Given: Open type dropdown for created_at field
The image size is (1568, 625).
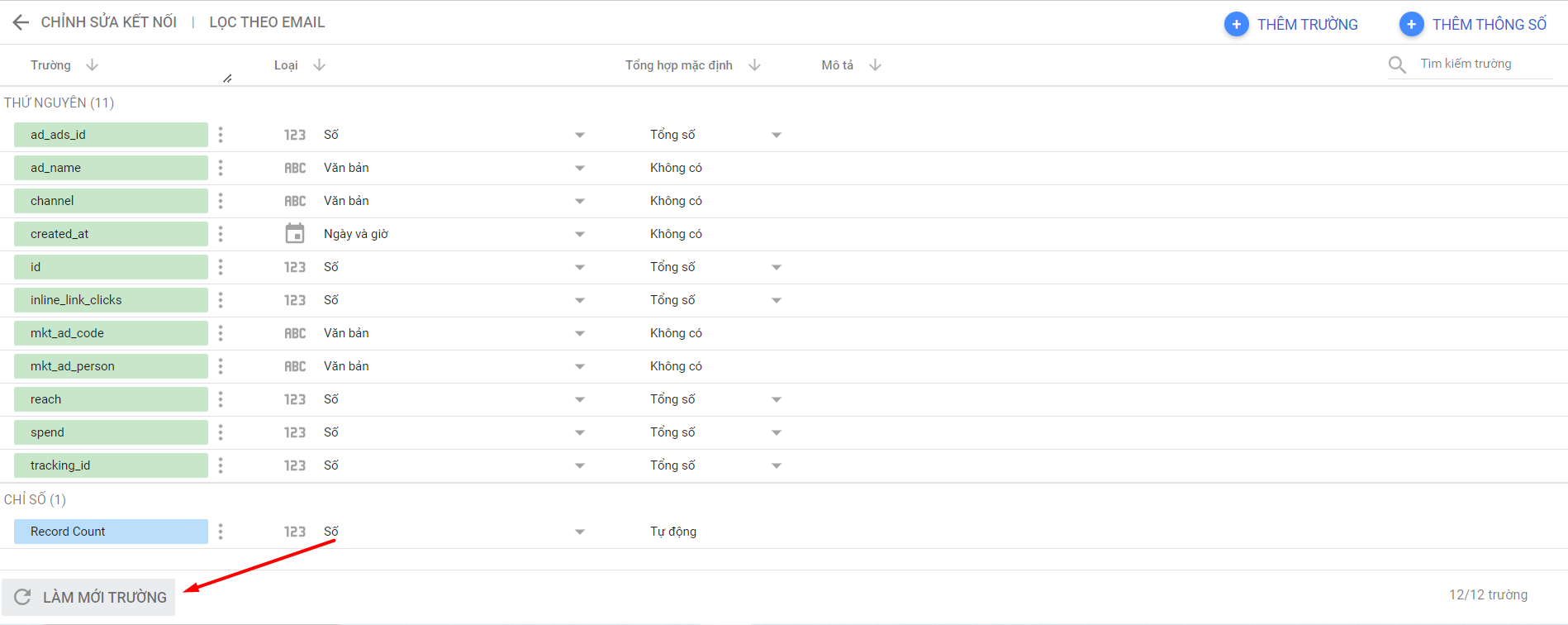Looking at the screenshot, I should pos(580,234).
